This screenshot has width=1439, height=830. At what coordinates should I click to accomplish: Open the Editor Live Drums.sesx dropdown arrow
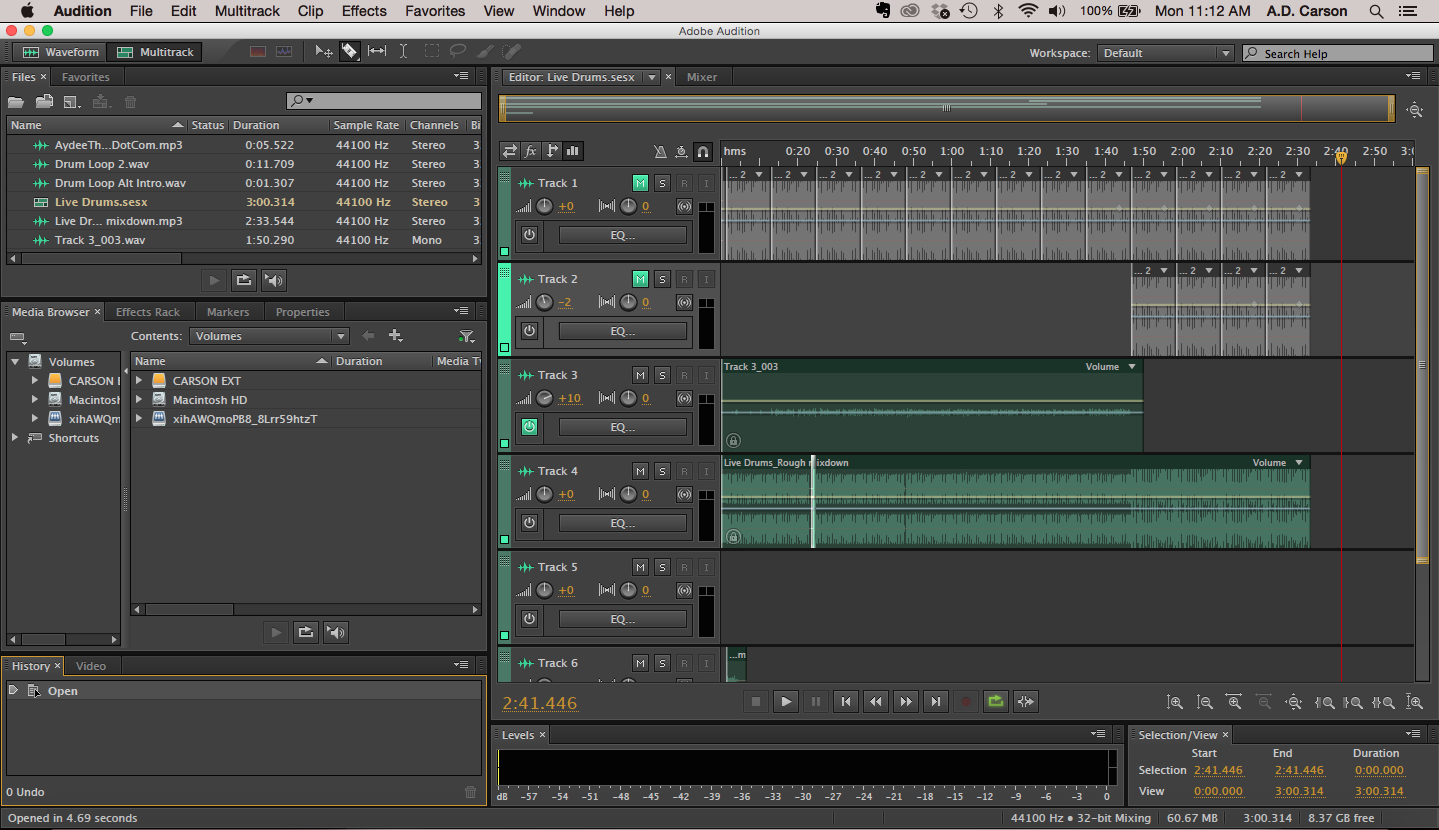click(652, 77)
